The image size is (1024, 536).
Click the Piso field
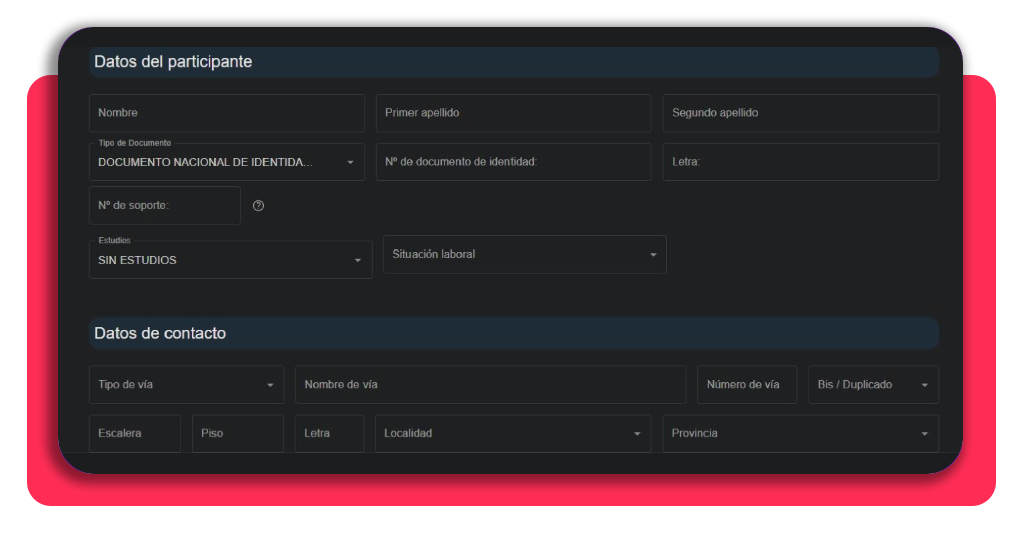point(238,434)
